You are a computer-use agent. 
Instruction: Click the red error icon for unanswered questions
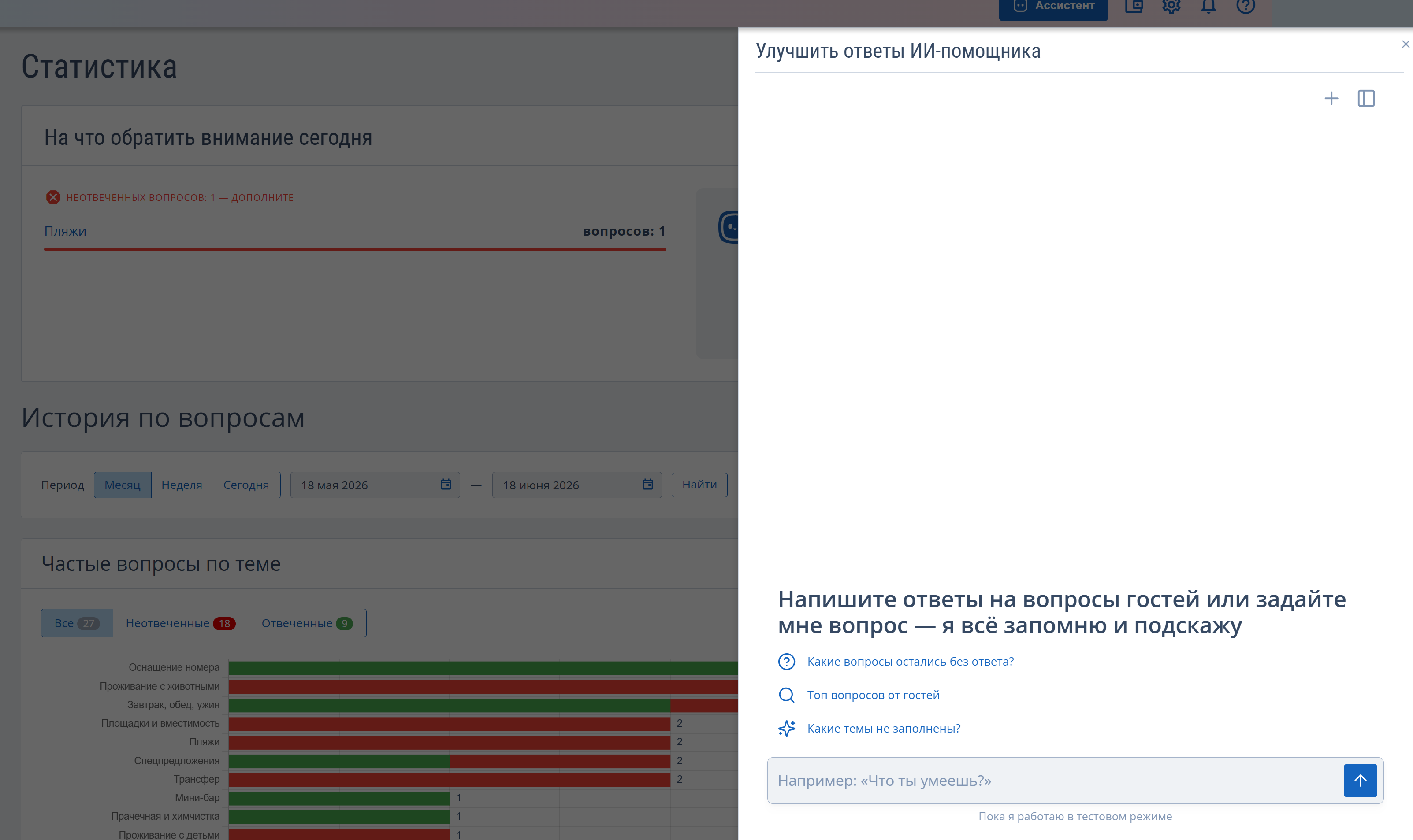point(53,197)
